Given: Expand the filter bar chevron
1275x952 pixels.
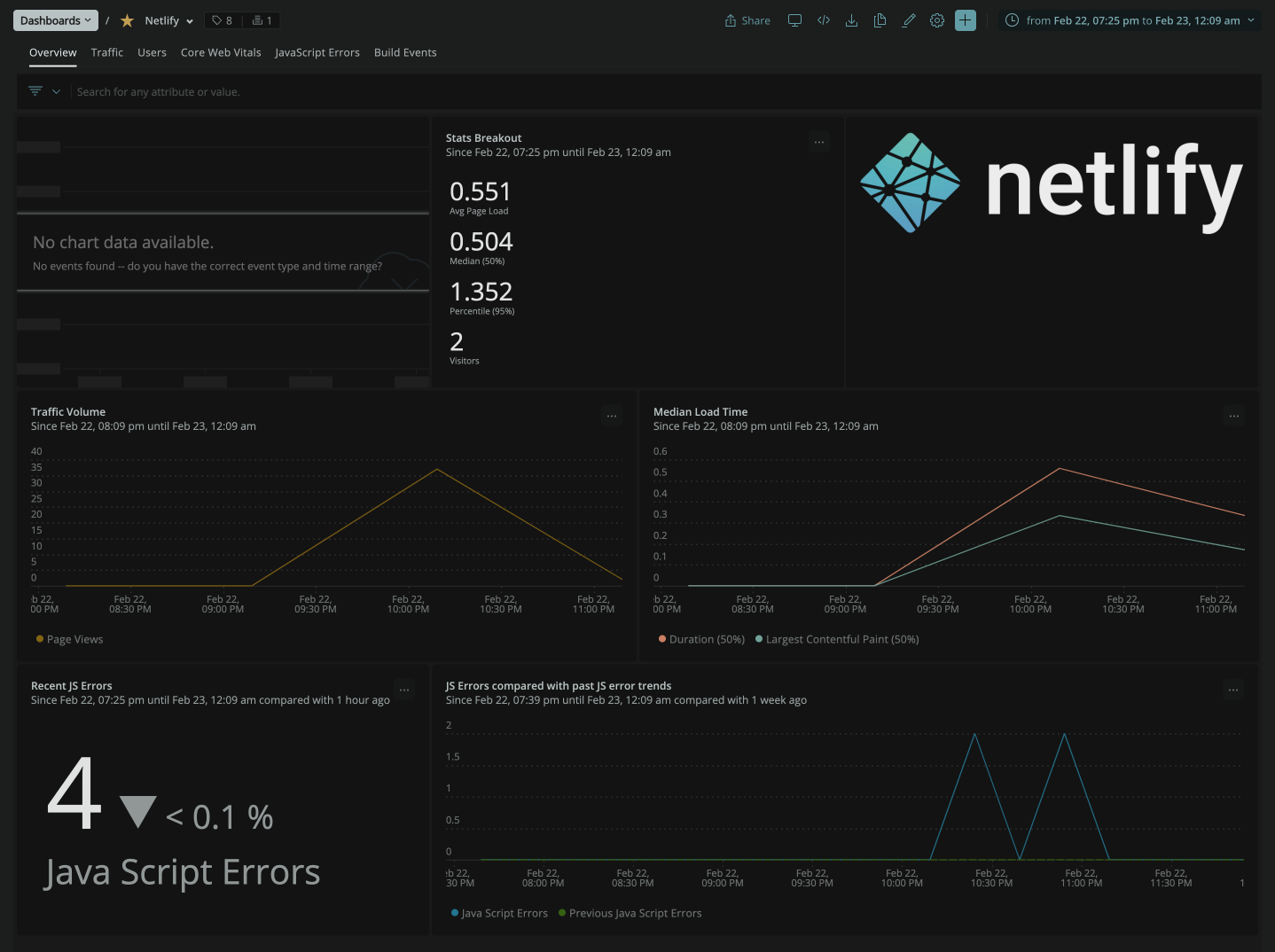Looking at the screenshot, I should (57, 91).
